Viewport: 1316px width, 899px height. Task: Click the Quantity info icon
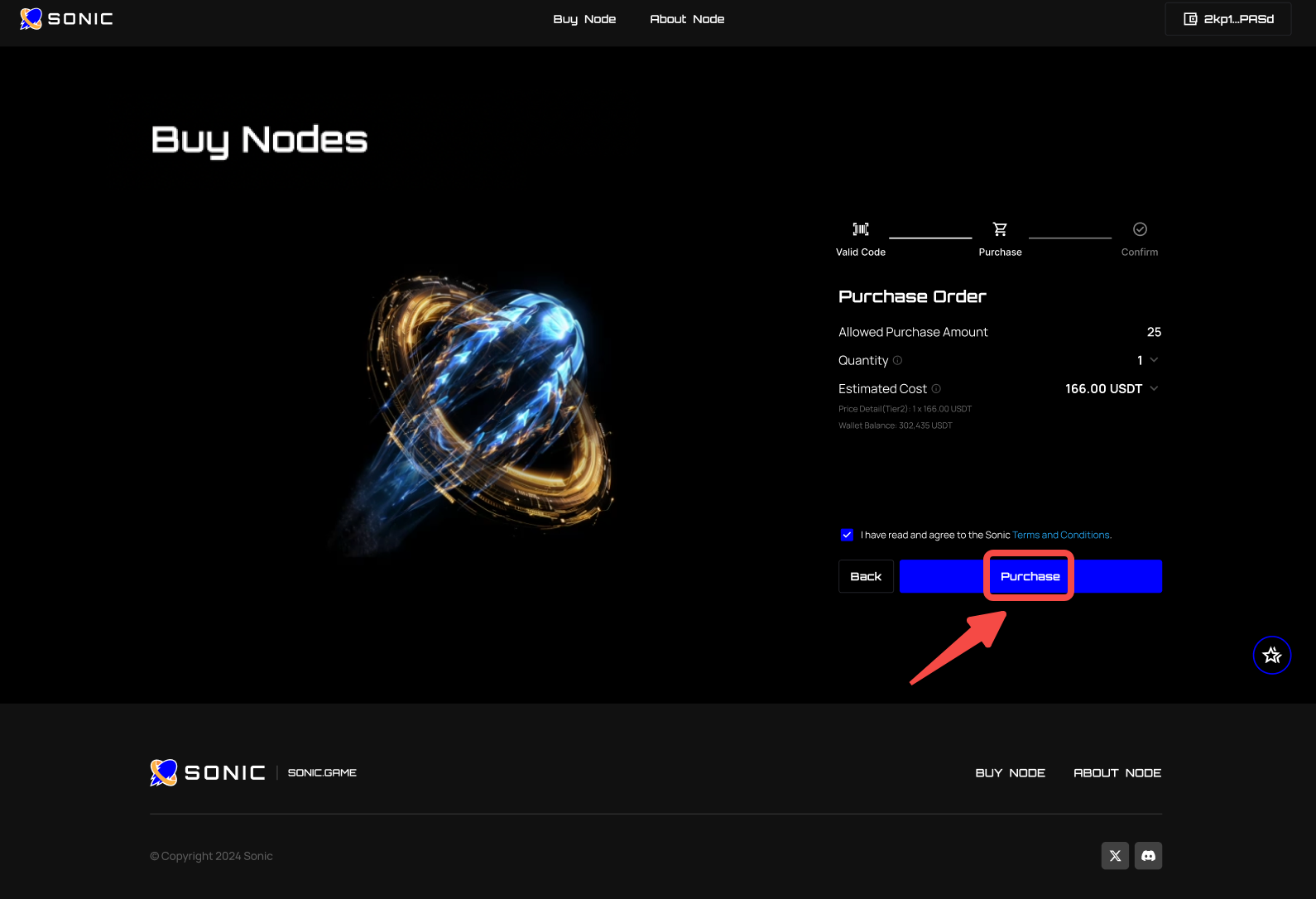(898, 360)
